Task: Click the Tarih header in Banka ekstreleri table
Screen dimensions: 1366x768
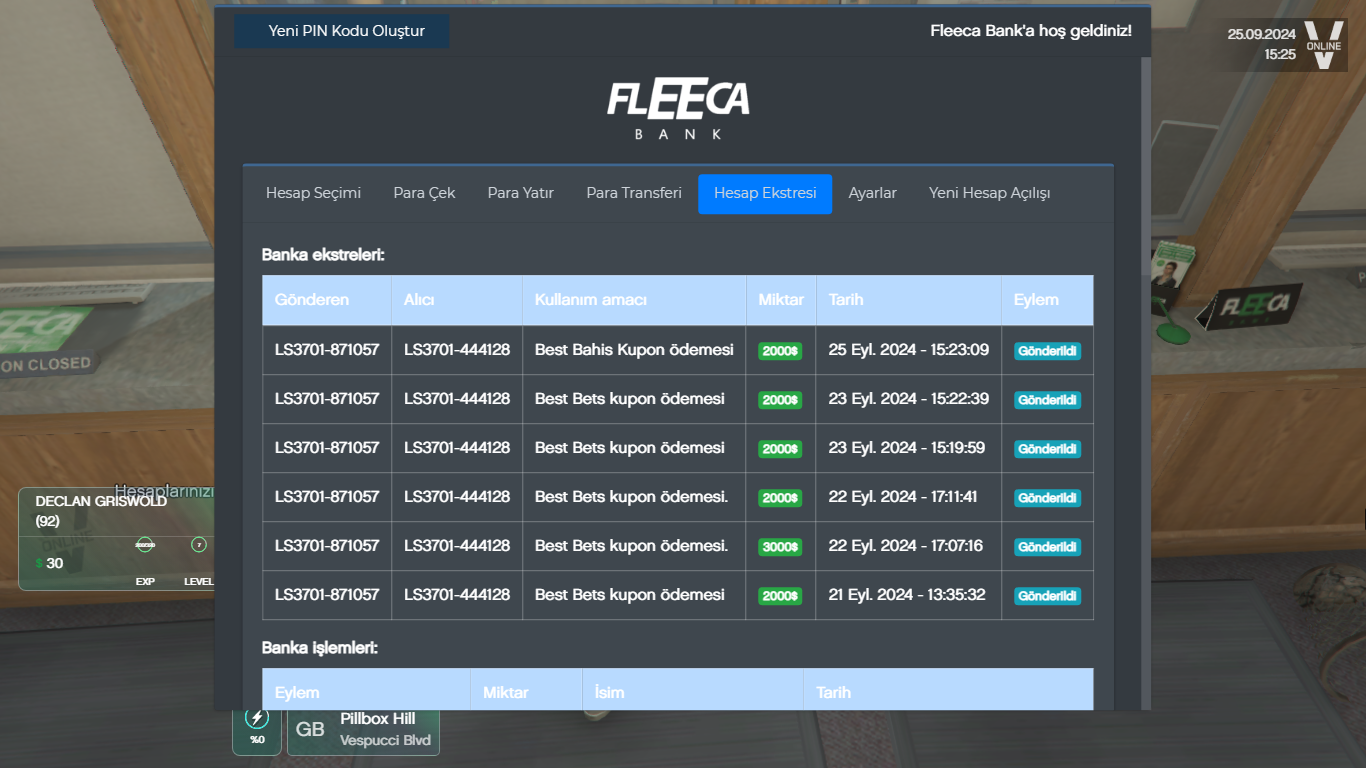Action: point(909,300)
